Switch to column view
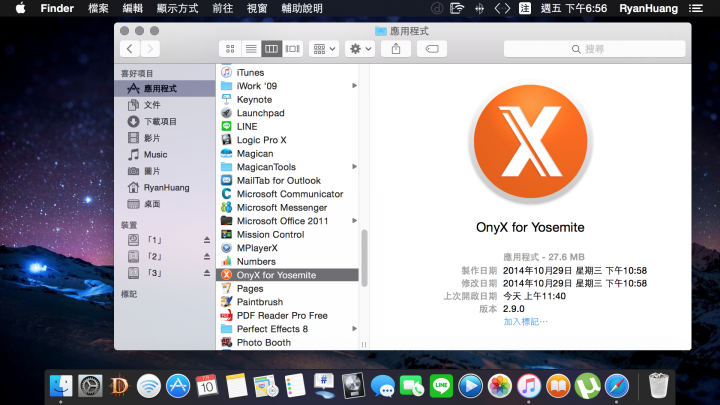The width and height of the screenshot is (720, 405). (271, 49)
